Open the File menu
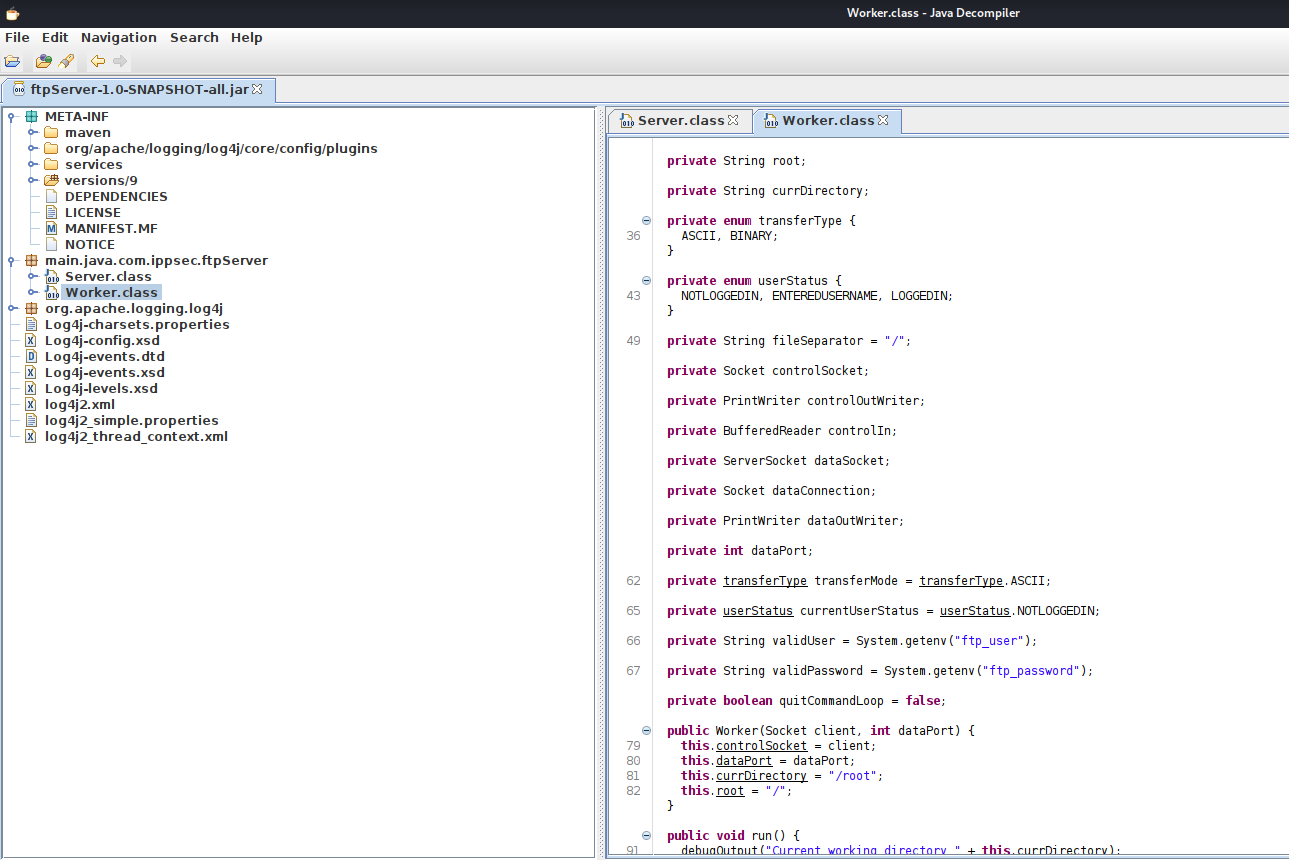This screenshot has width=1289, height=860. 17,37
